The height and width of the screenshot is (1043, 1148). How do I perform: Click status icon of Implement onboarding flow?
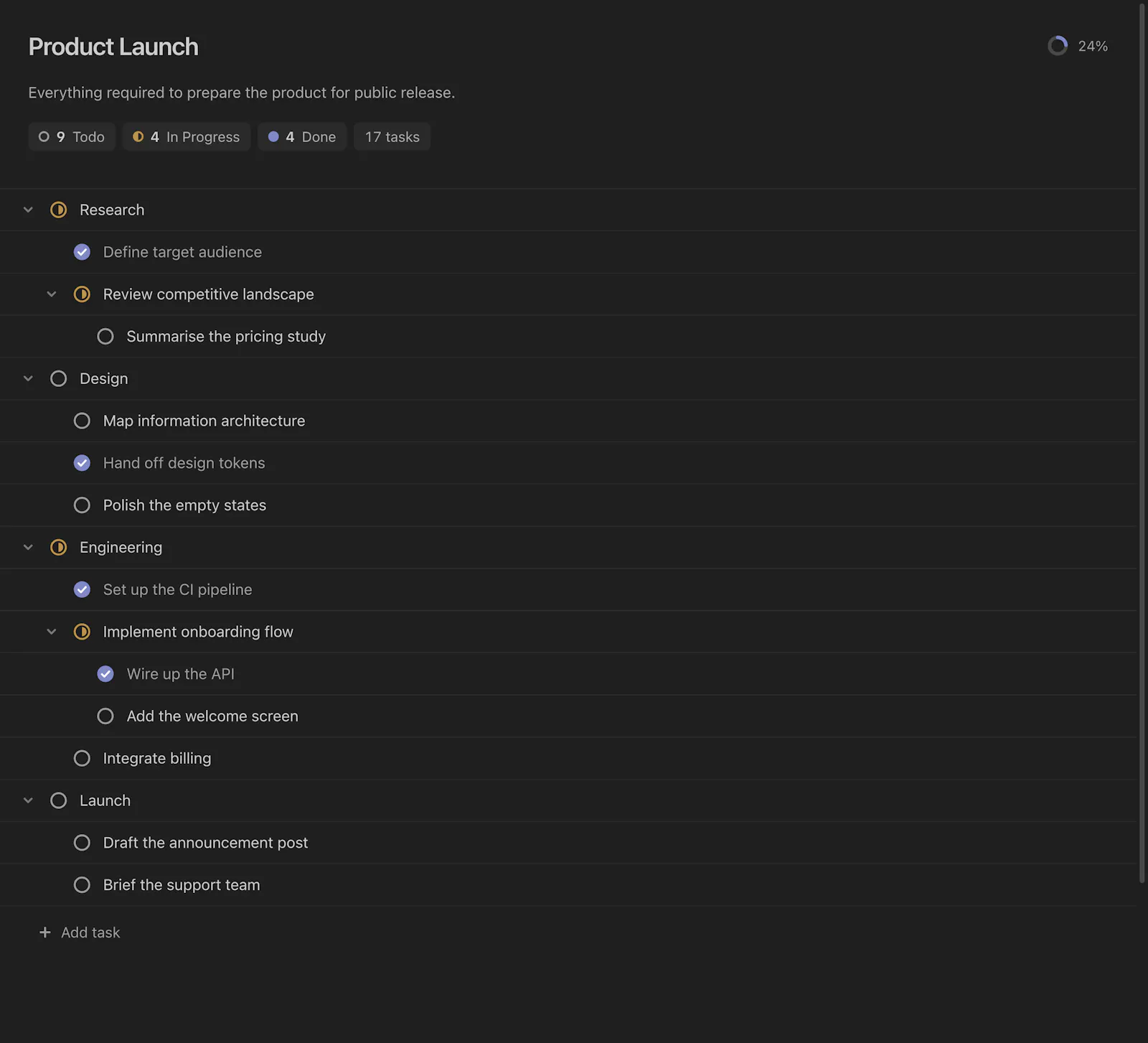pyautogui.click(x=82, y=632)
